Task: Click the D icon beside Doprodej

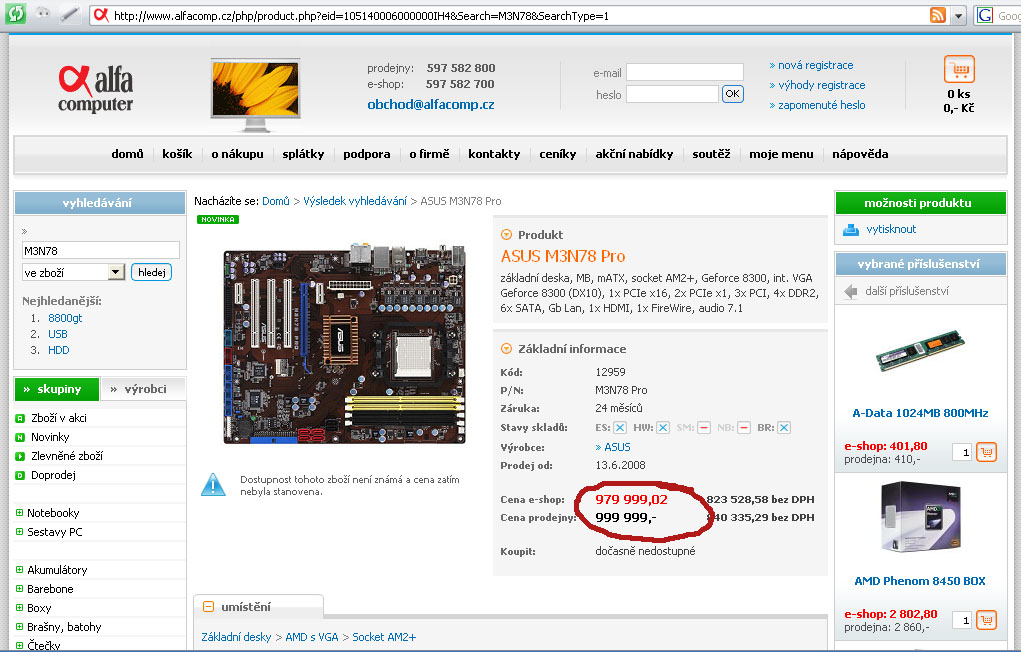Action: coord(20,475)
